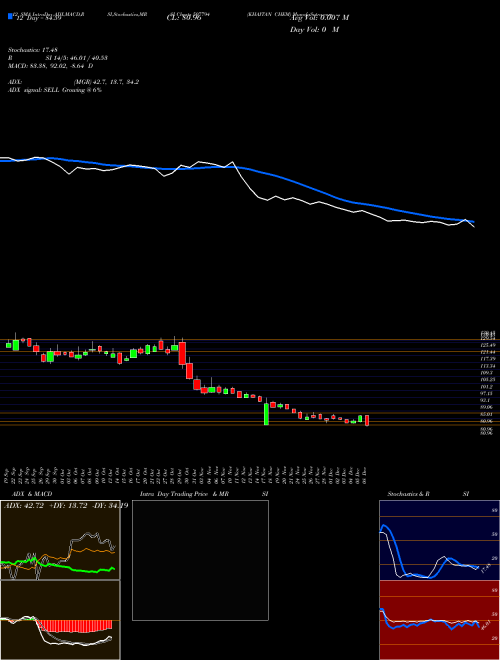Click the 109.3 price axis label
This screenshot has width=500, height=660.
487,373
